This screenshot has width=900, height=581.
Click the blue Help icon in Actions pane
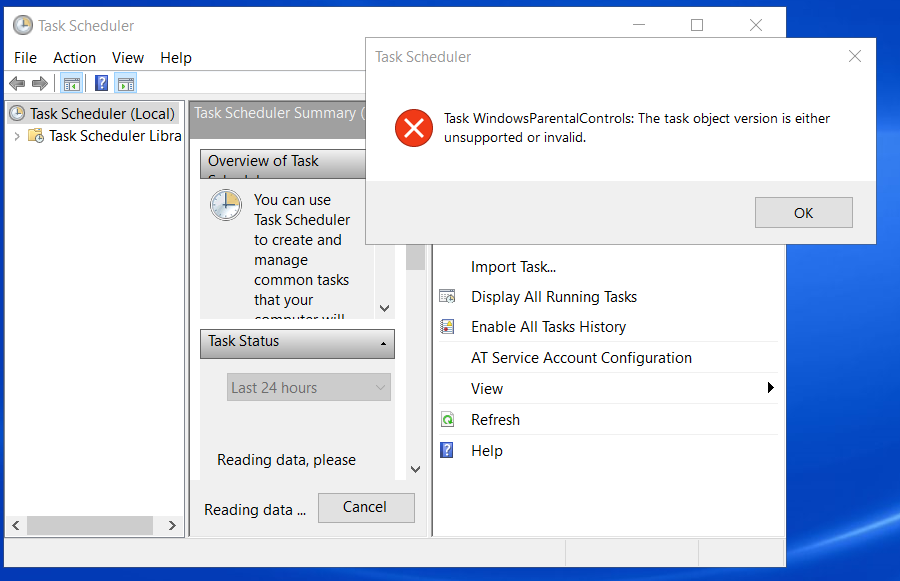coord(447,450)
